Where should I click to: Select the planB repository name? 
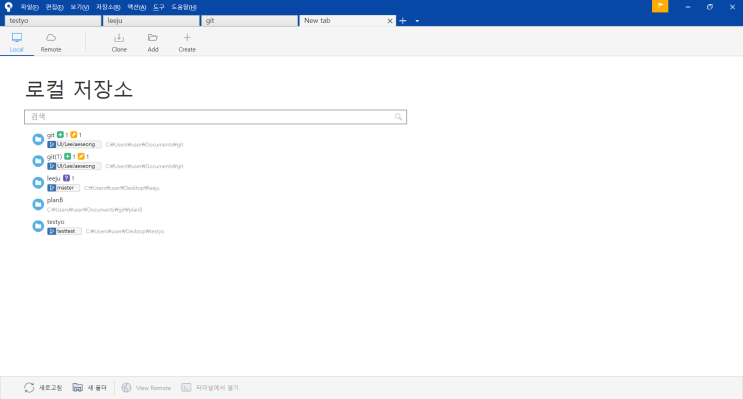point(55,200)
